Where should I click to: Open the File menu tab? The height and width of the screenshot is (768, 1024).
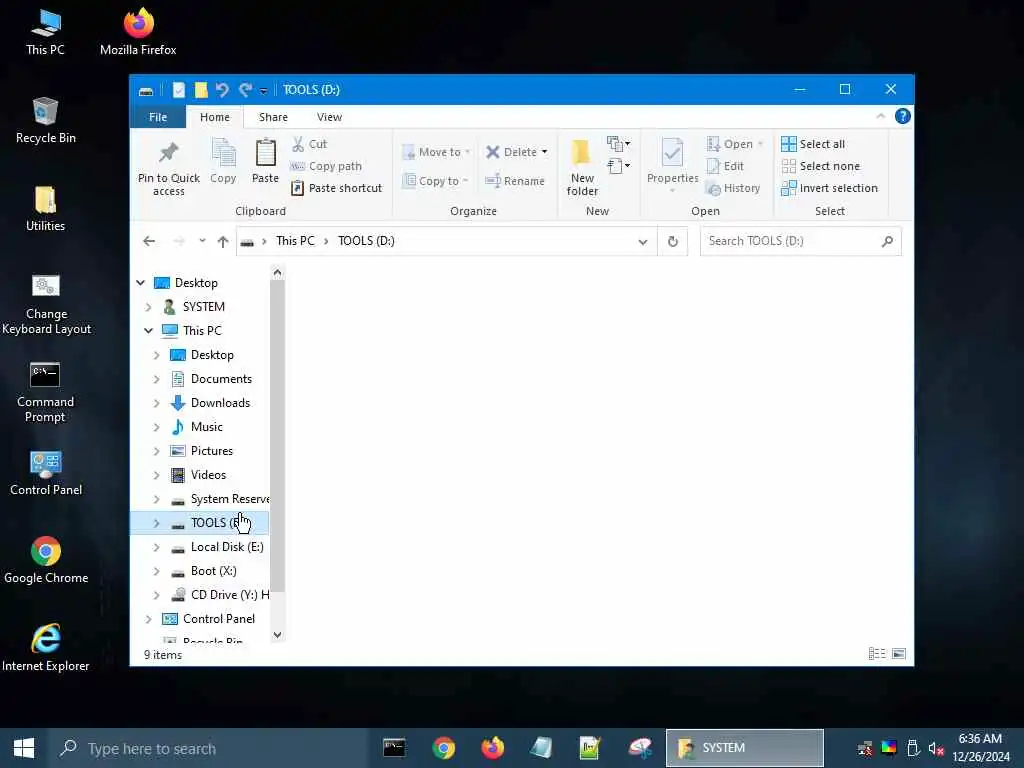click(158, 117)
